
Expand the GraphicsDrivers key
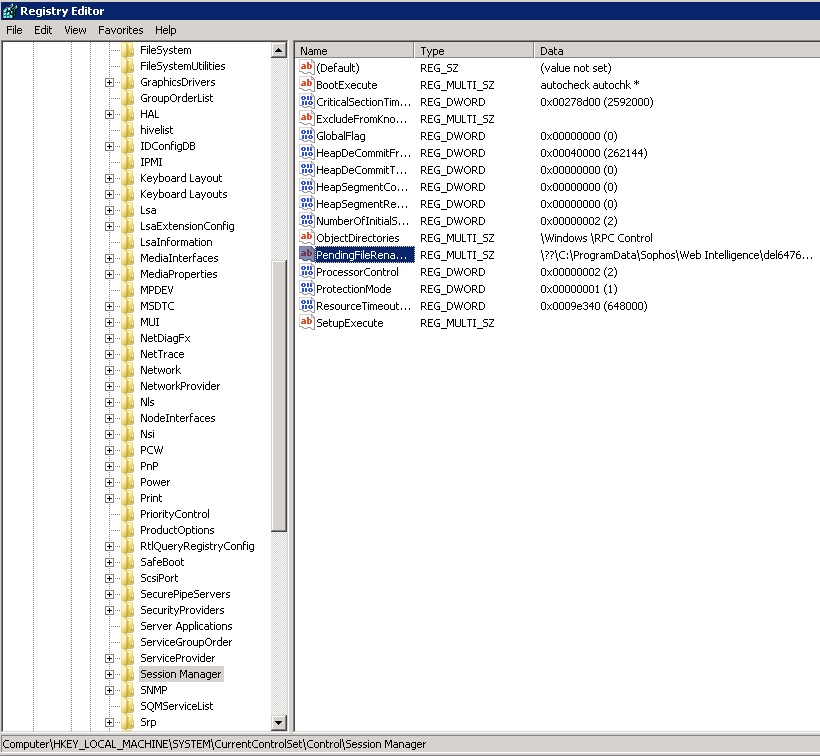pyautogui.click(x=109, y=82)
